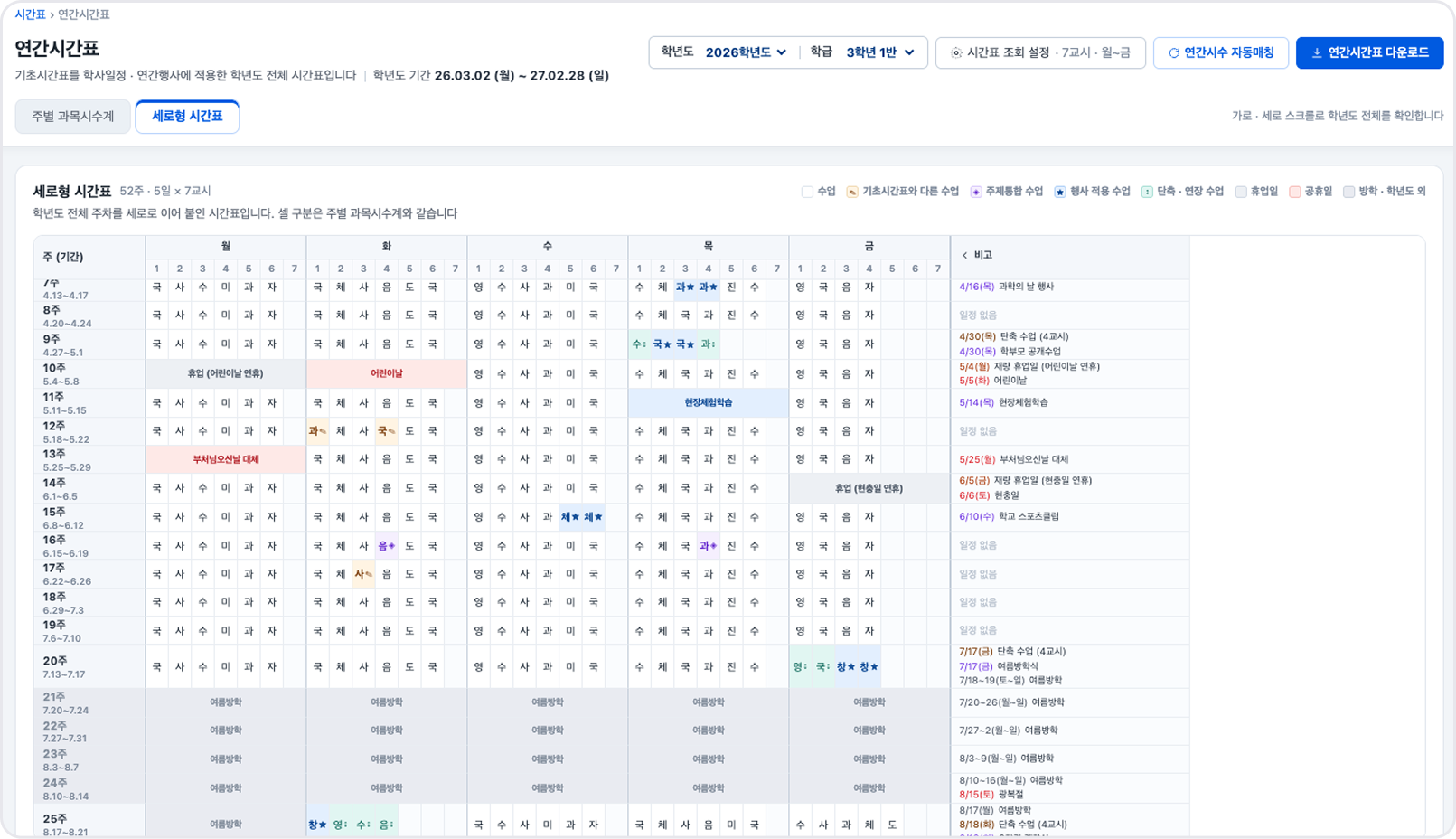Select week 17 Tuesday 사 cell with pencil mark
Image resolution: width=1456 pixels, height=839 pixels.
[x=363, y=574]
